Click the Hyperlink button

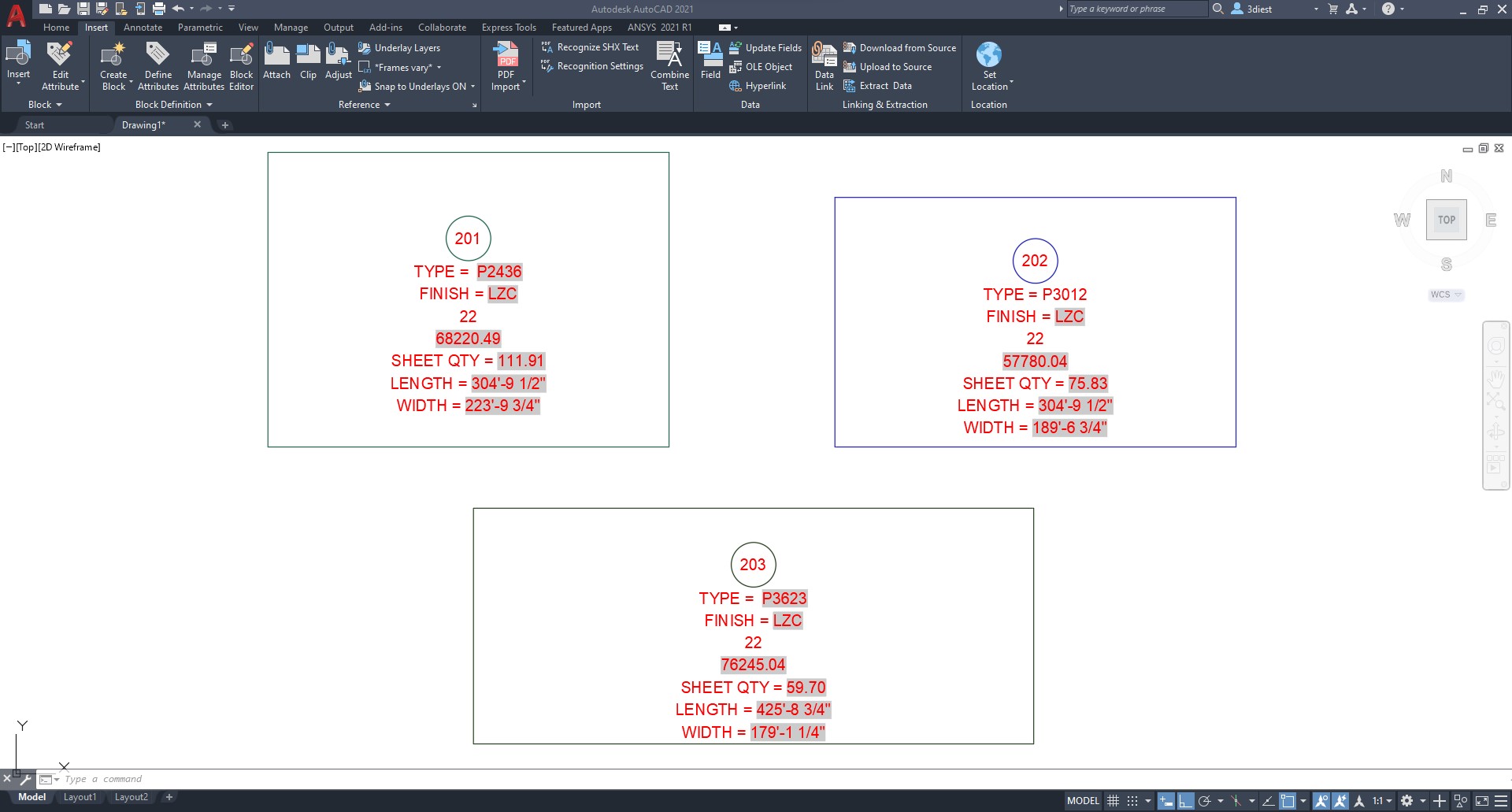758,86
